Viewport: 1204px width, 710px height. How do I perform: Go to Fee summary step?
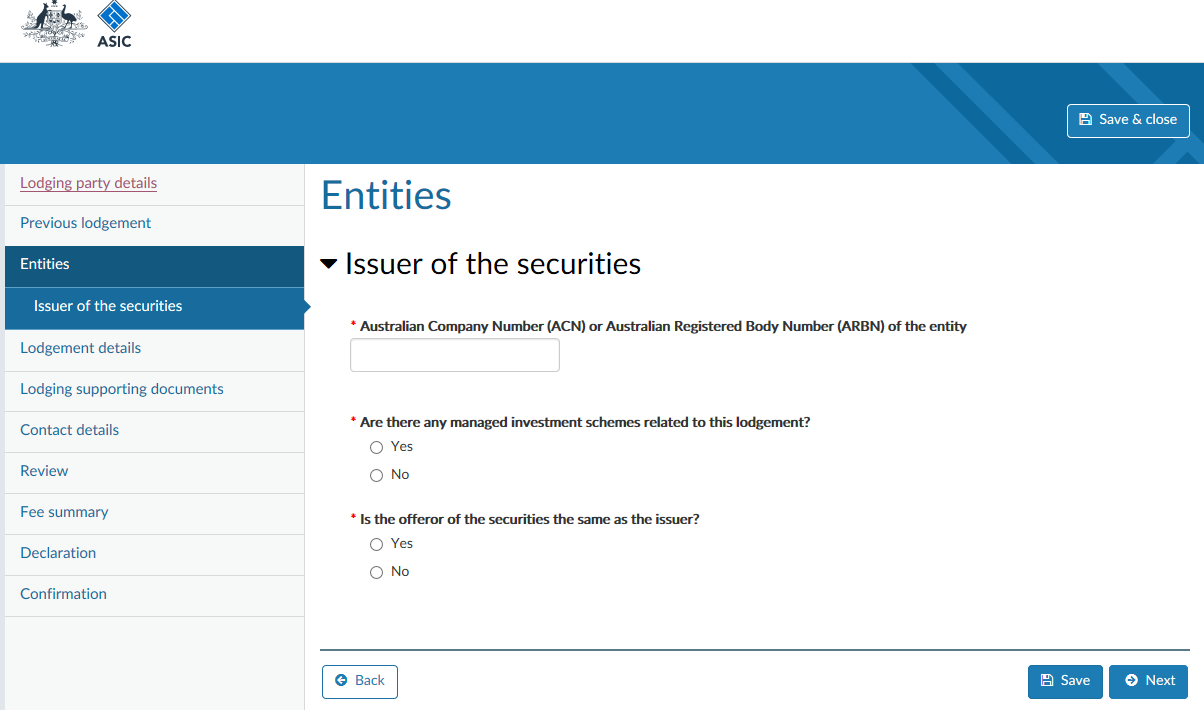(x=64, y=512)
